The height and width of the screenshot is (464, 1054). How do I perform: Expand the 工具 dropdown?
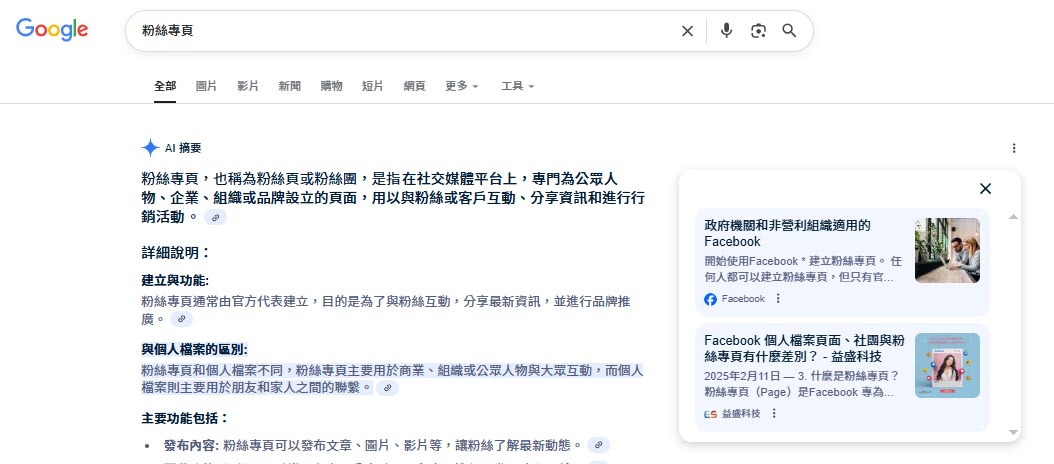pyautogui.click(x=518, y=86)
